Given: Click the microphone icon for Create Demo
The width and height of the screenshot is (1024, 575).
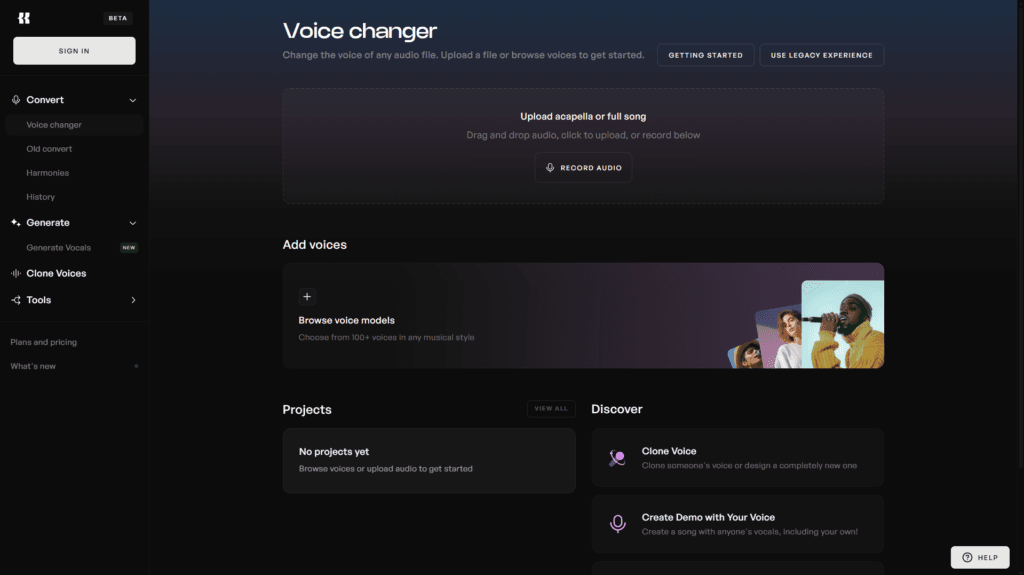Looking at the screenshot, I should tap(618, 524).
